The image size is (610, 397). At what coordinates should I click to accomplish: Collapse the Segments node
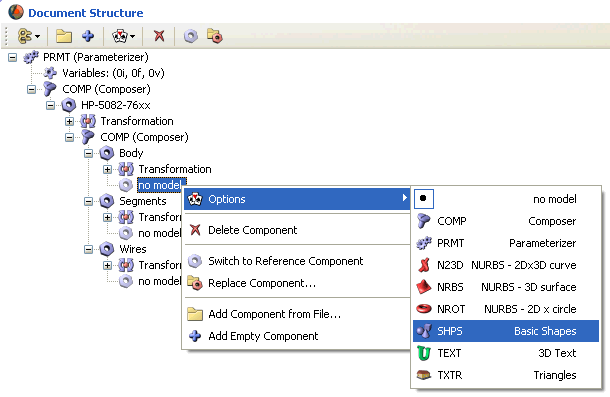click(x=88, y=201)
